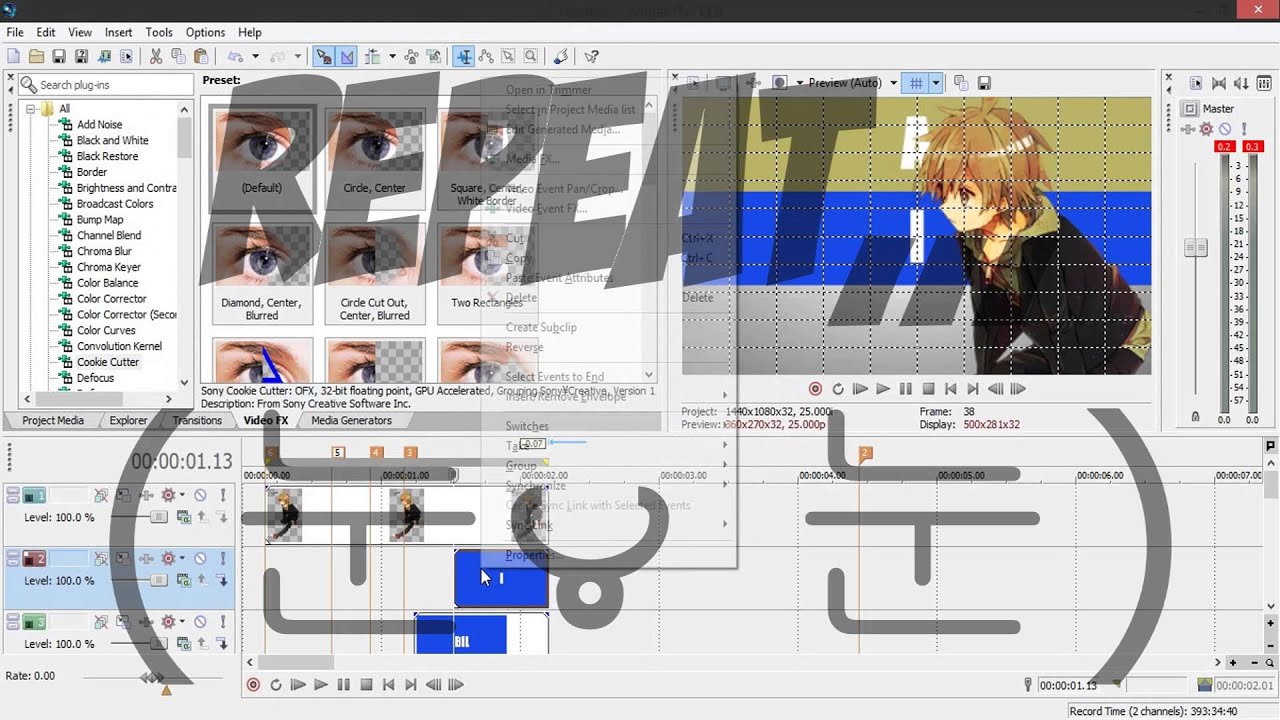1280x720 pixels.
Task: Open Video Preview split screen view icon
Action: (780, 83)
